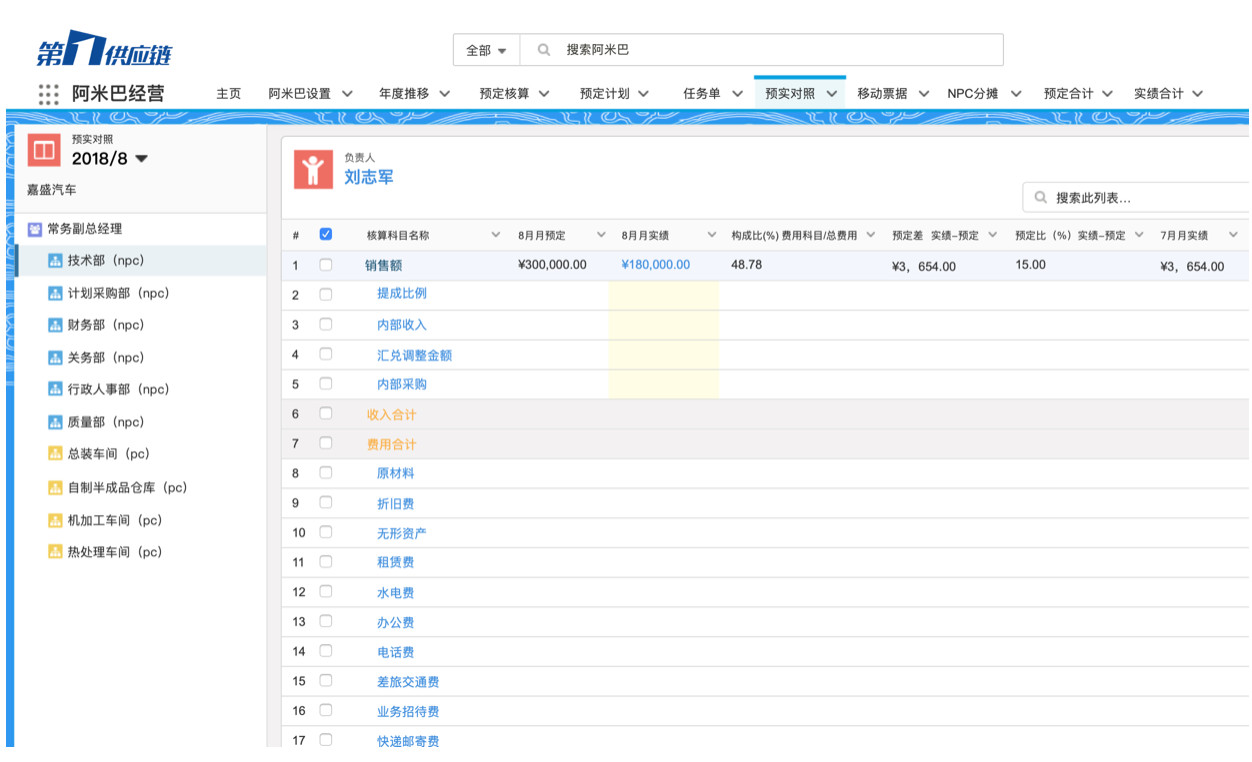This screenshot has height=762, width=1252.
Task: Click the yellow icon beside 热处理车间 (pc)
Action: [55, 552]
